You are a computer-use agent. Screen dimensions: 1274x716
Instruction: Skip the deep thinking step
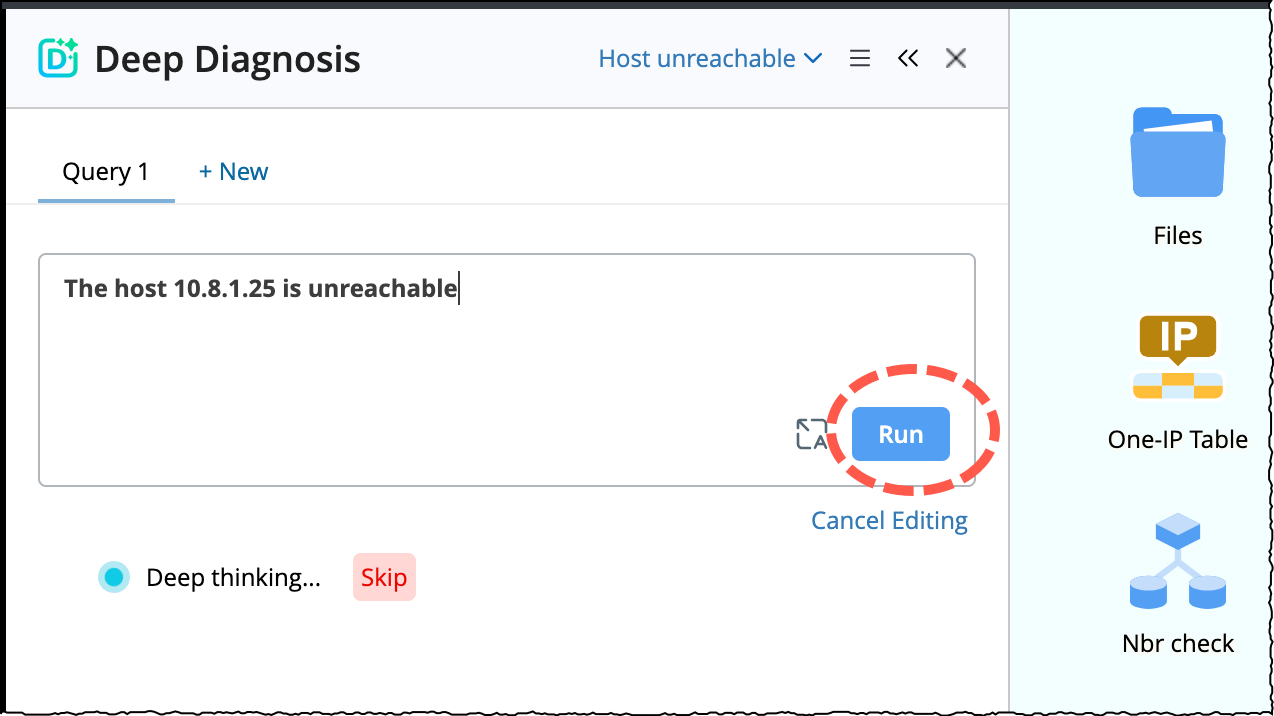(384, 578)
